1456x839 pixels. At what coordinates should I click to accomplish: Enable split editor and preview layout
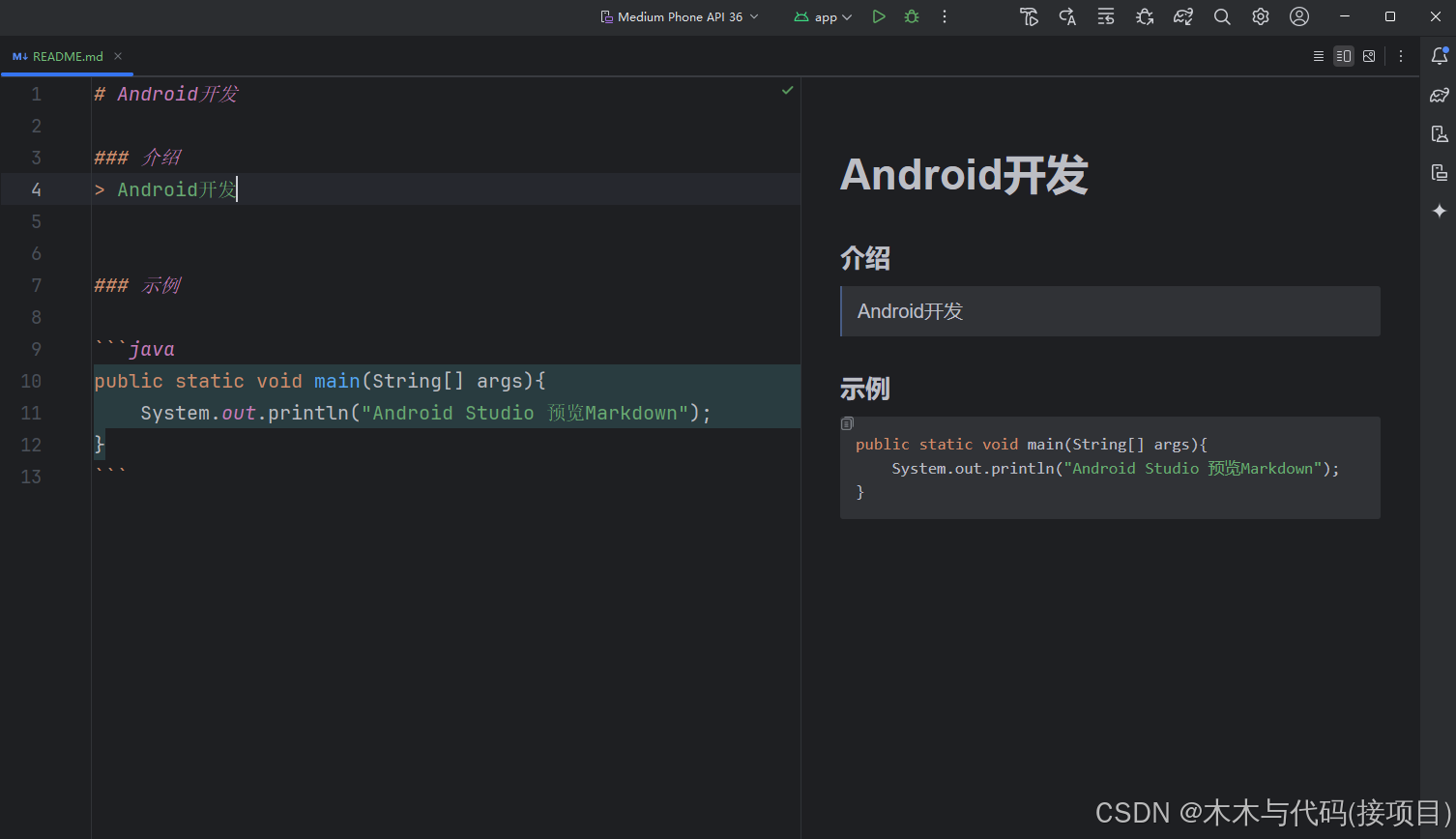(x=1343, y=56)
